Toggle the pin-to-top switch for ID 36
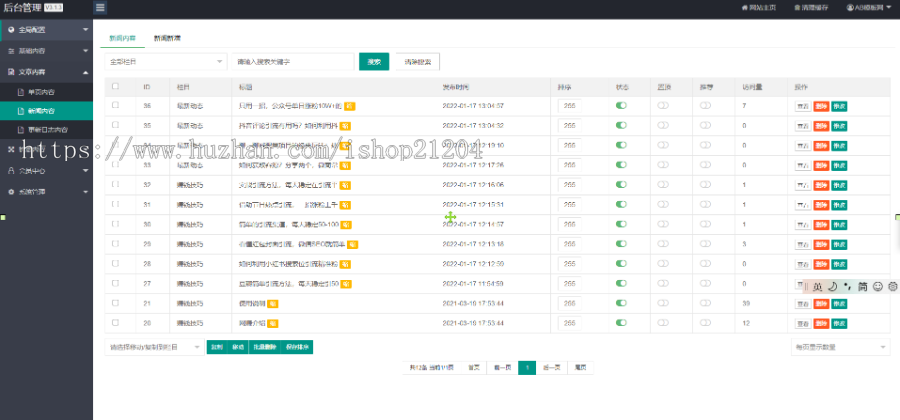This screenshot has height=420, width=900. coord(663,106)
